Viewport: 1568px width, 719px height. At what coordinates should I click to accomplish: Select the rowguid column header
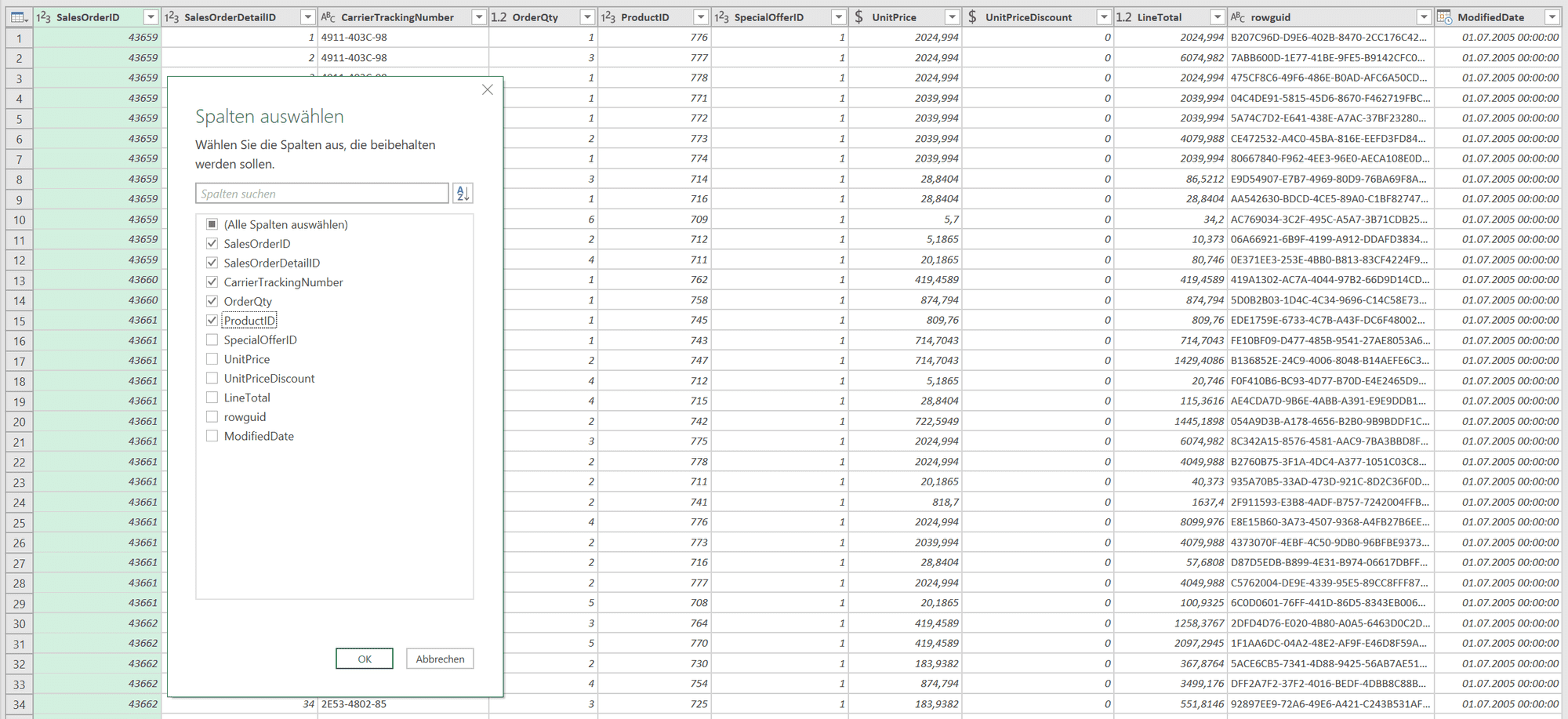pyautogui.click(x=1330, y=17)
